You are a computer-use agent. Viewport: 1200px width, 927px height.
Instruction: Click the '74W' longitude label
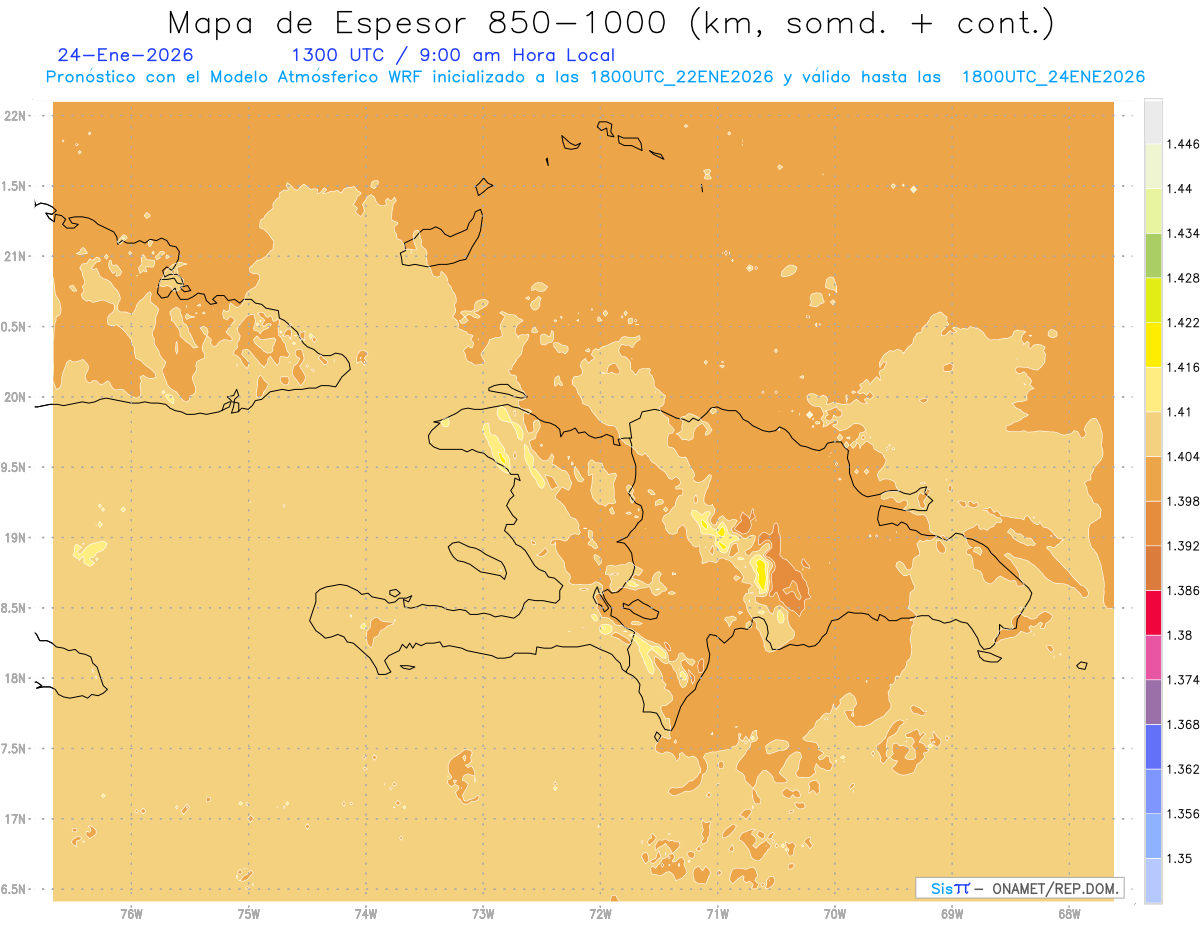coord(365,912)
